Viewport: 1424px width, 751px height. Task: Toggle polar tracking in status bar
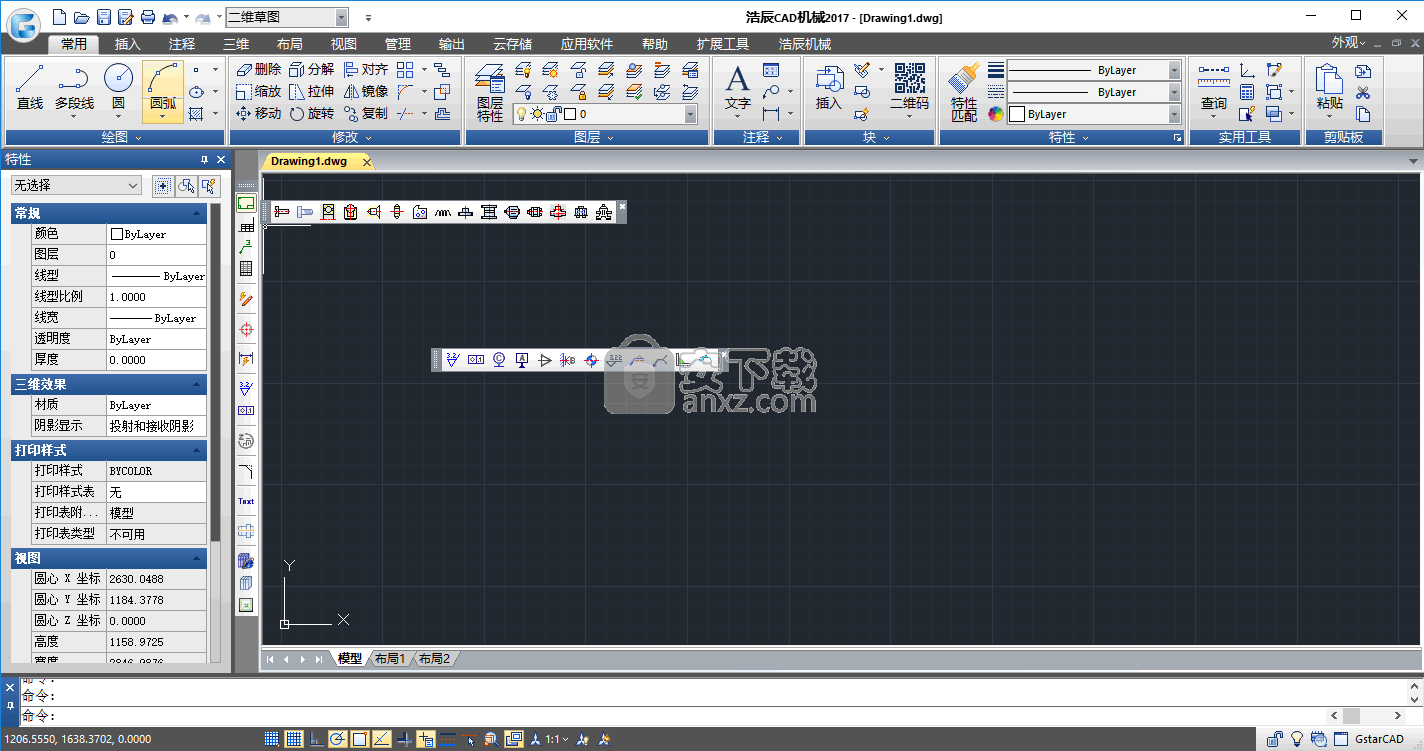pos(338,739)
